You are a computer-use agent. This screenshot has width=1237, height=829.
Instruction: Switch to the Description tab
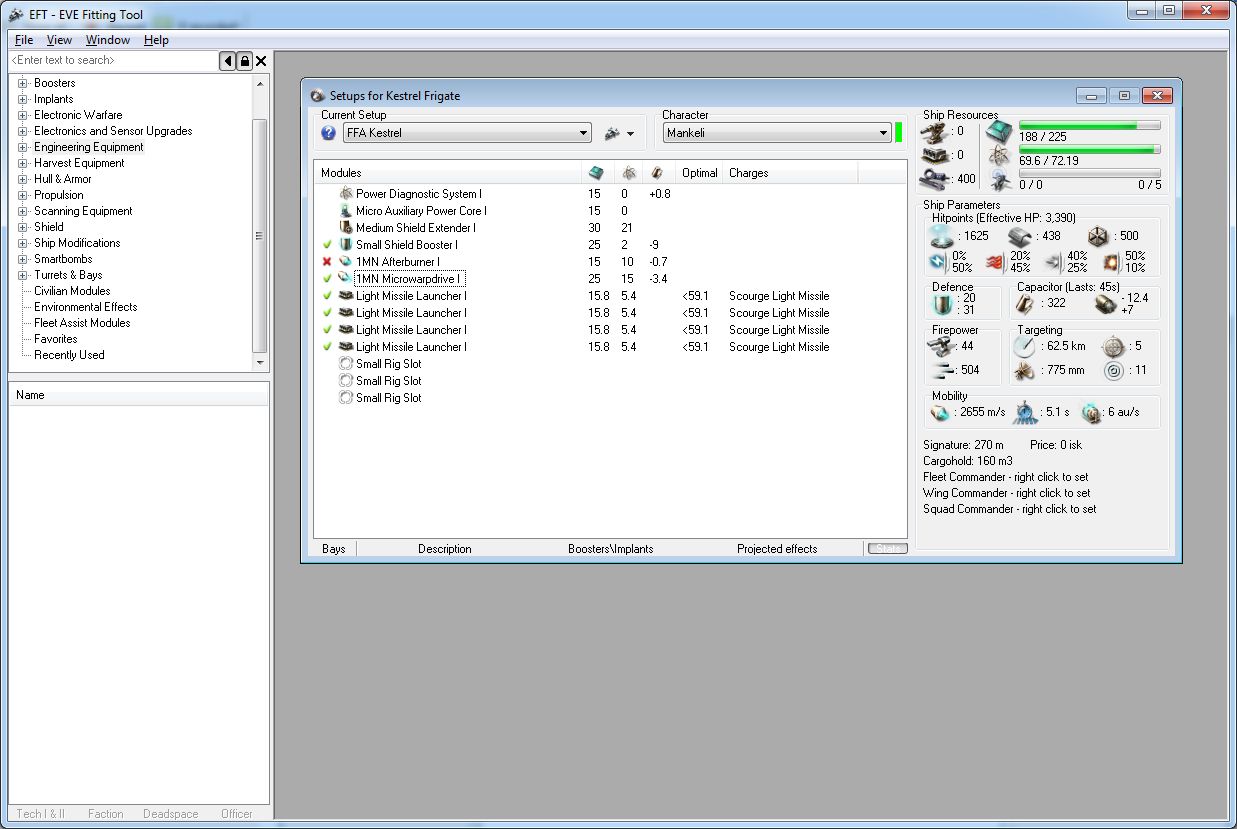[445, 549]
